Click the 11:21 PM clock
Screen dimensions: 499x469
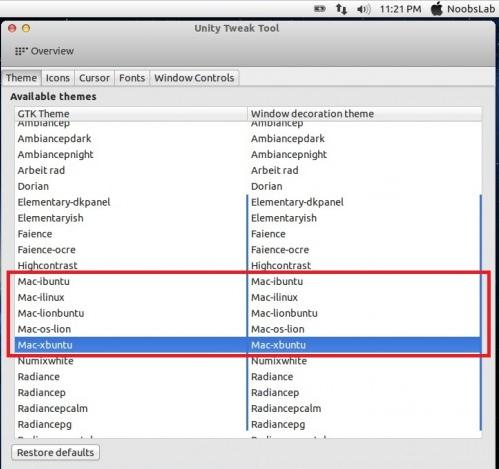point(400,9)
